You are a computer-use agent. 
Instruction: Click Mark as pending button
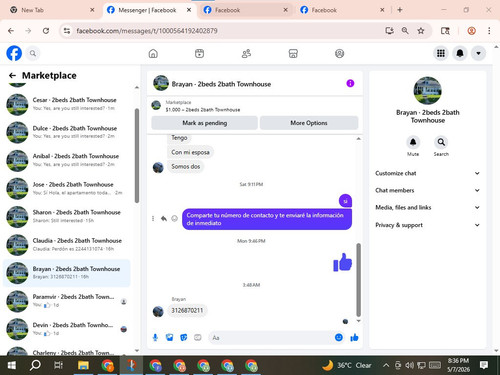[204, 123]
